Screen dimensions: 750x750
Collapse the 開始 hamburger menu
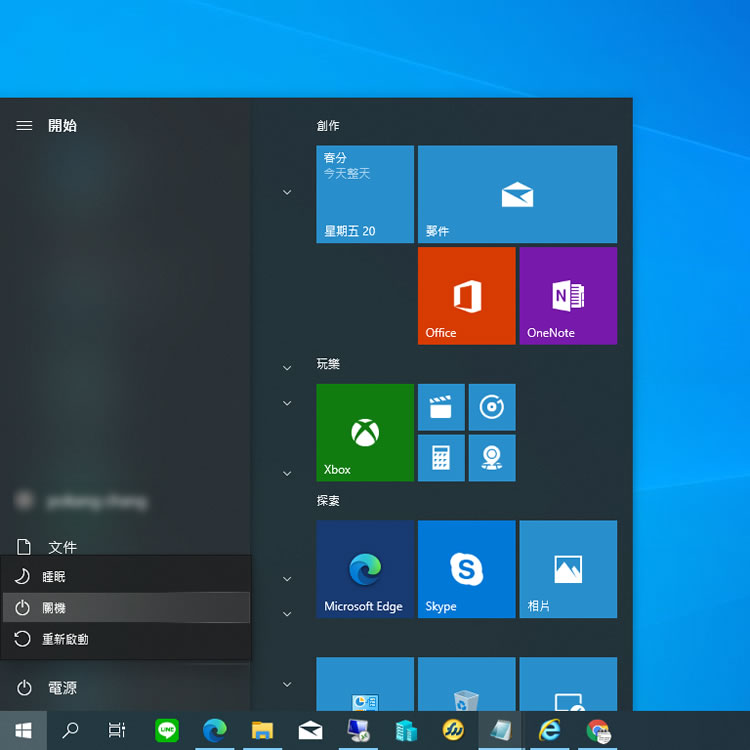tap(24, 125)
